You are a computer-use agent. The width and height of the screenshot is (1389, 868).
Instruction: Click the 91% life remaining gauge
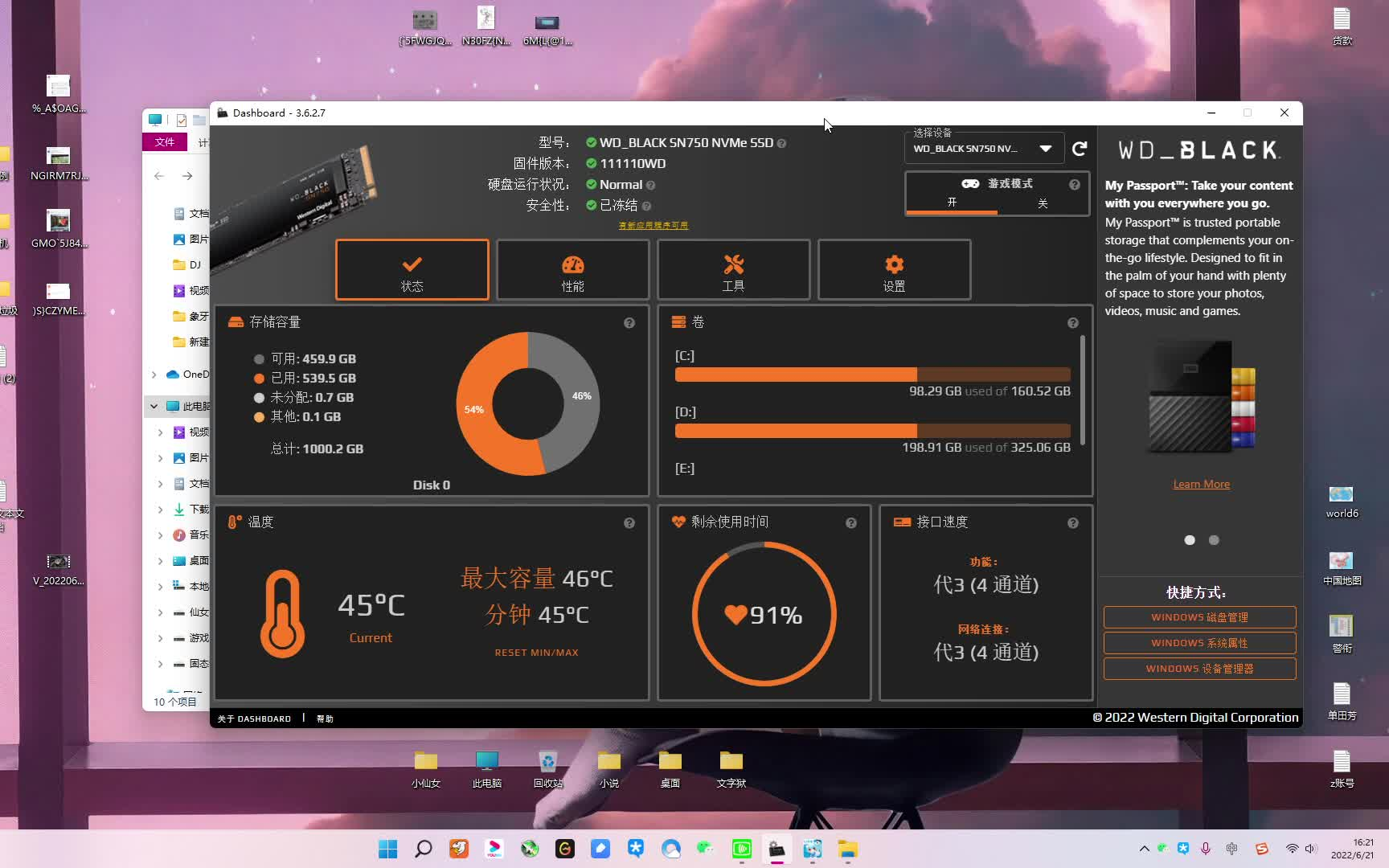(x=764, y=614)
